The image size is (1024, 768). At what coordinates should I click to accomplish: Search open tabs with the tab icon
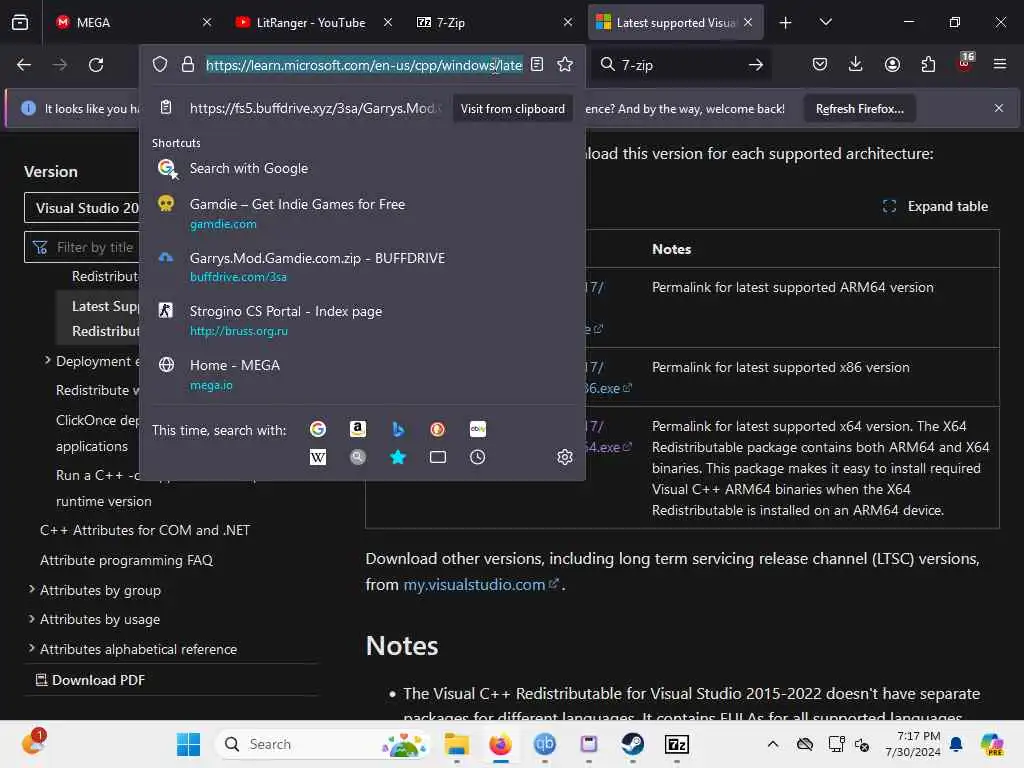click(438, 457)
